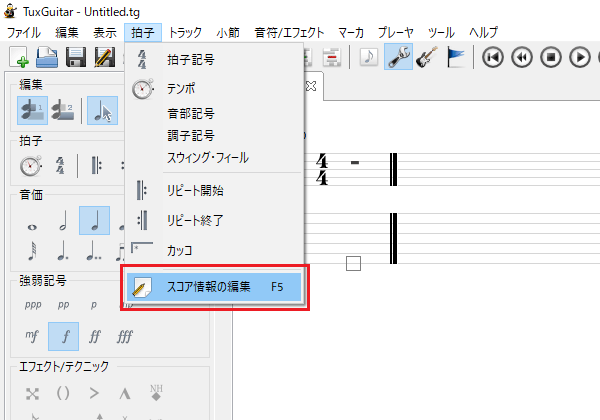Open the 音符/エフェクト menu

tap(289, 33)
